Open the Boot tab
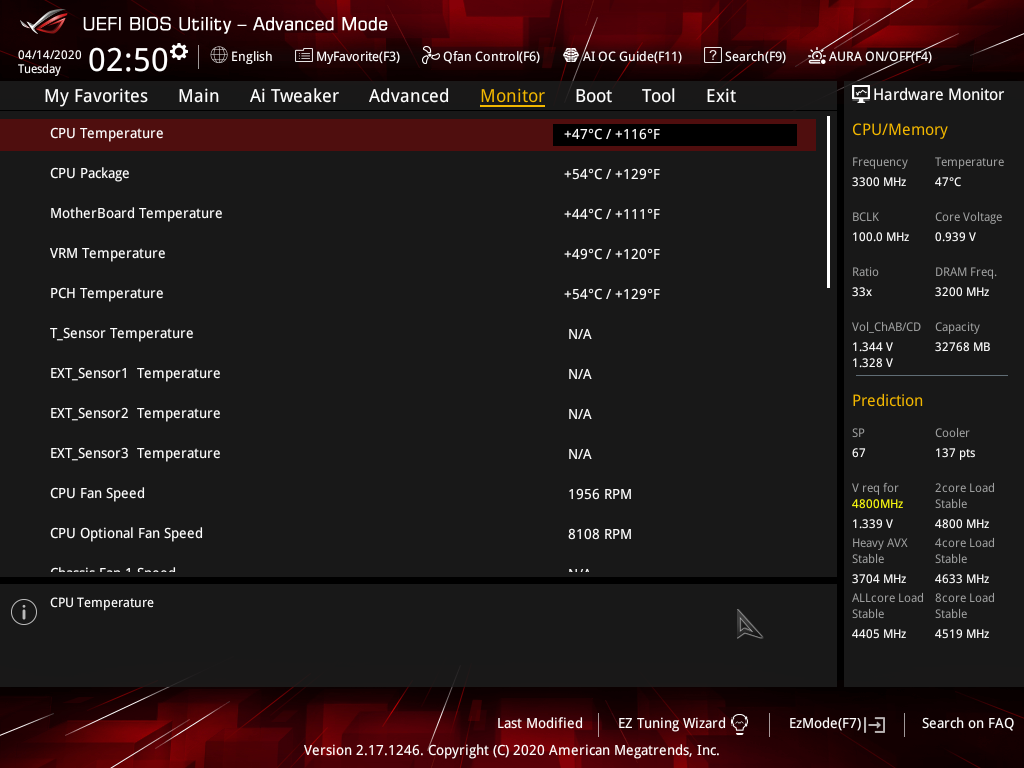The height and width of the screenshot is (768, 1024). point(594,96)
